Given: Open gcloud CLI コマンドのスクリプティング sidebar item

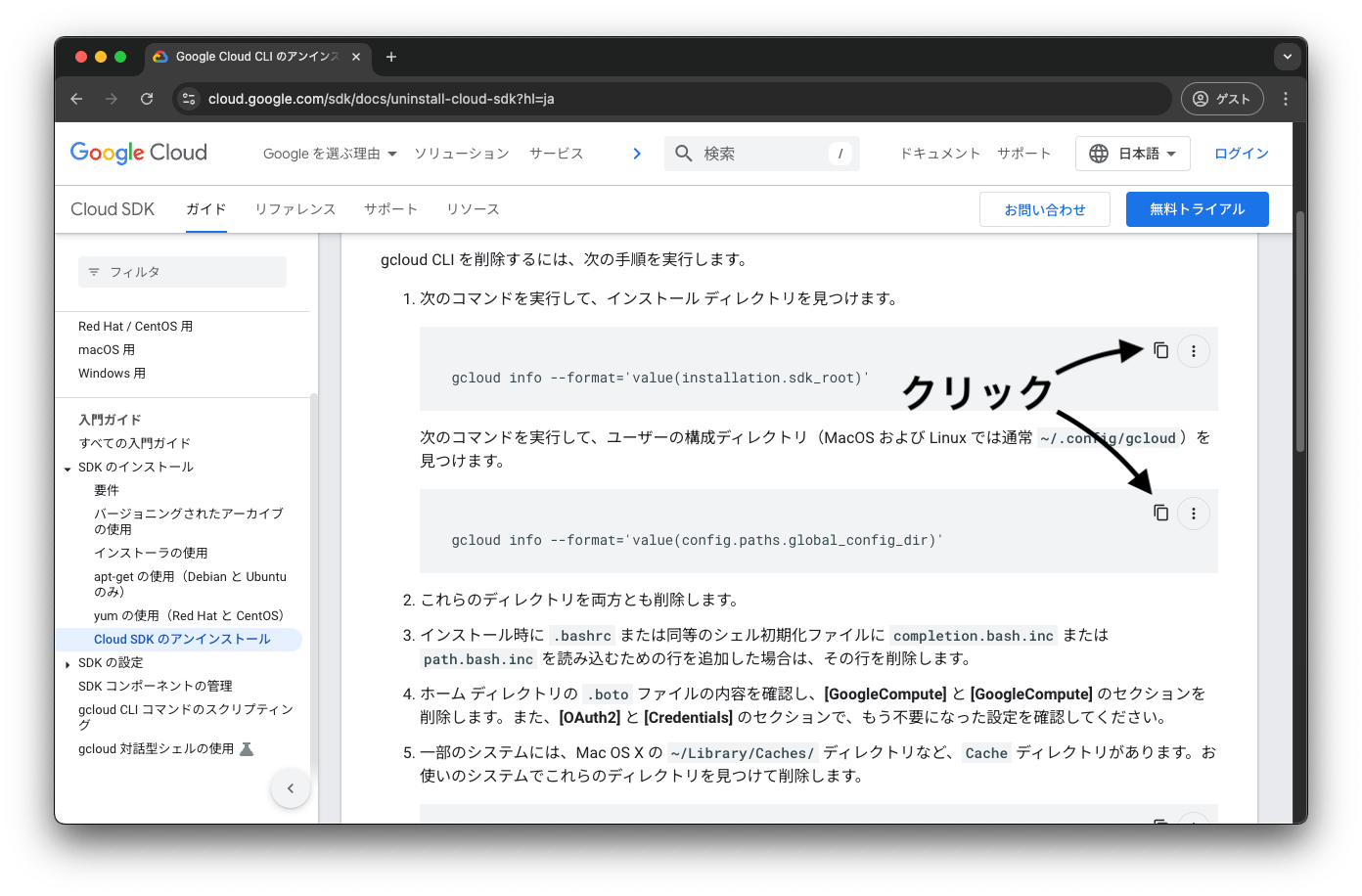Looking at the screenshot, I should [186, 717].
